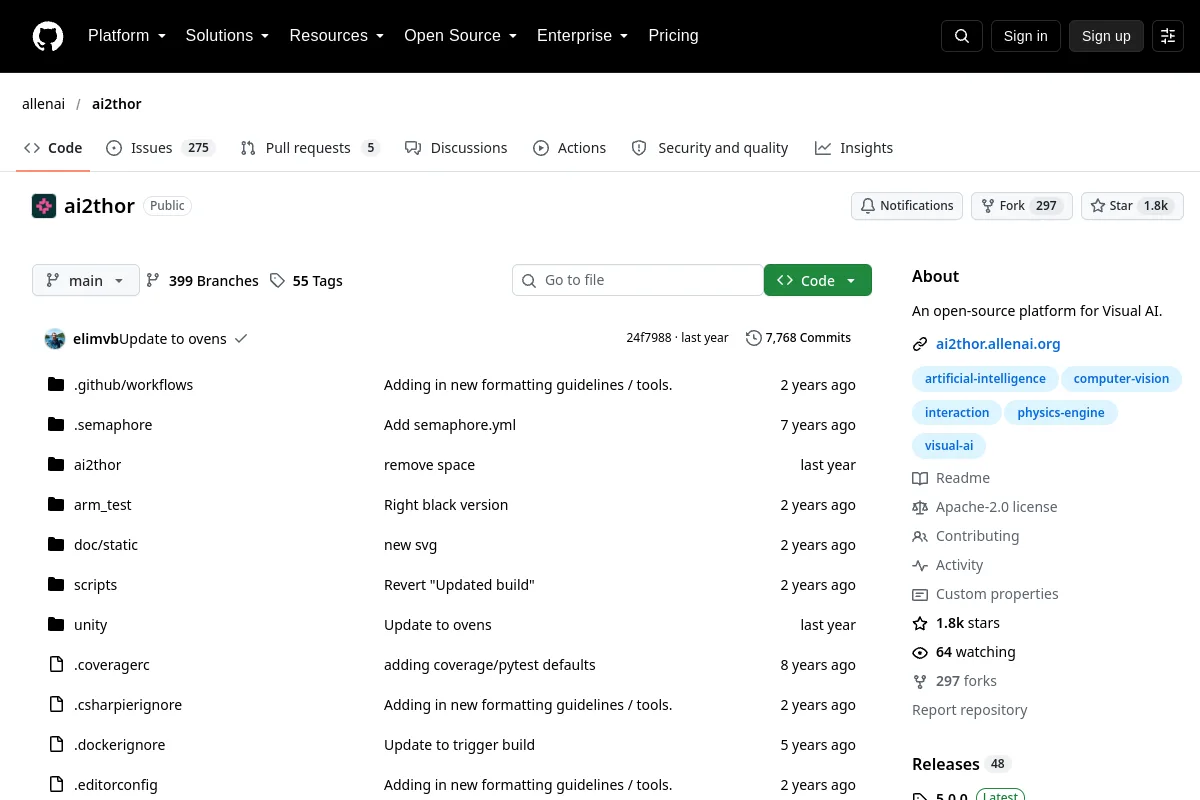Expand the Platform menu

(x=126, y=36)
